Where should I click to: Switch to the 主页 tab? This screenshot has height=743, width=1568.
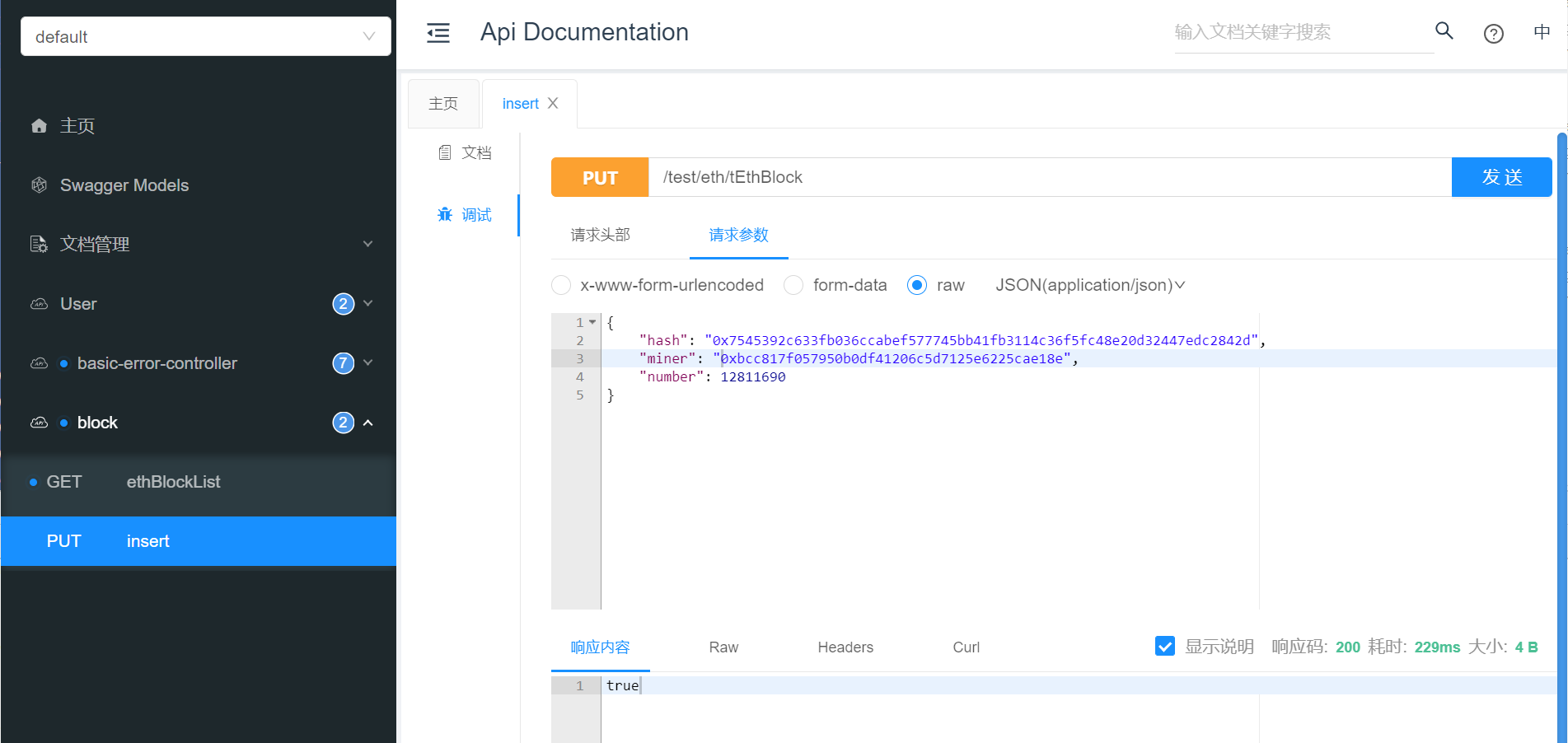tap(443, 104)
